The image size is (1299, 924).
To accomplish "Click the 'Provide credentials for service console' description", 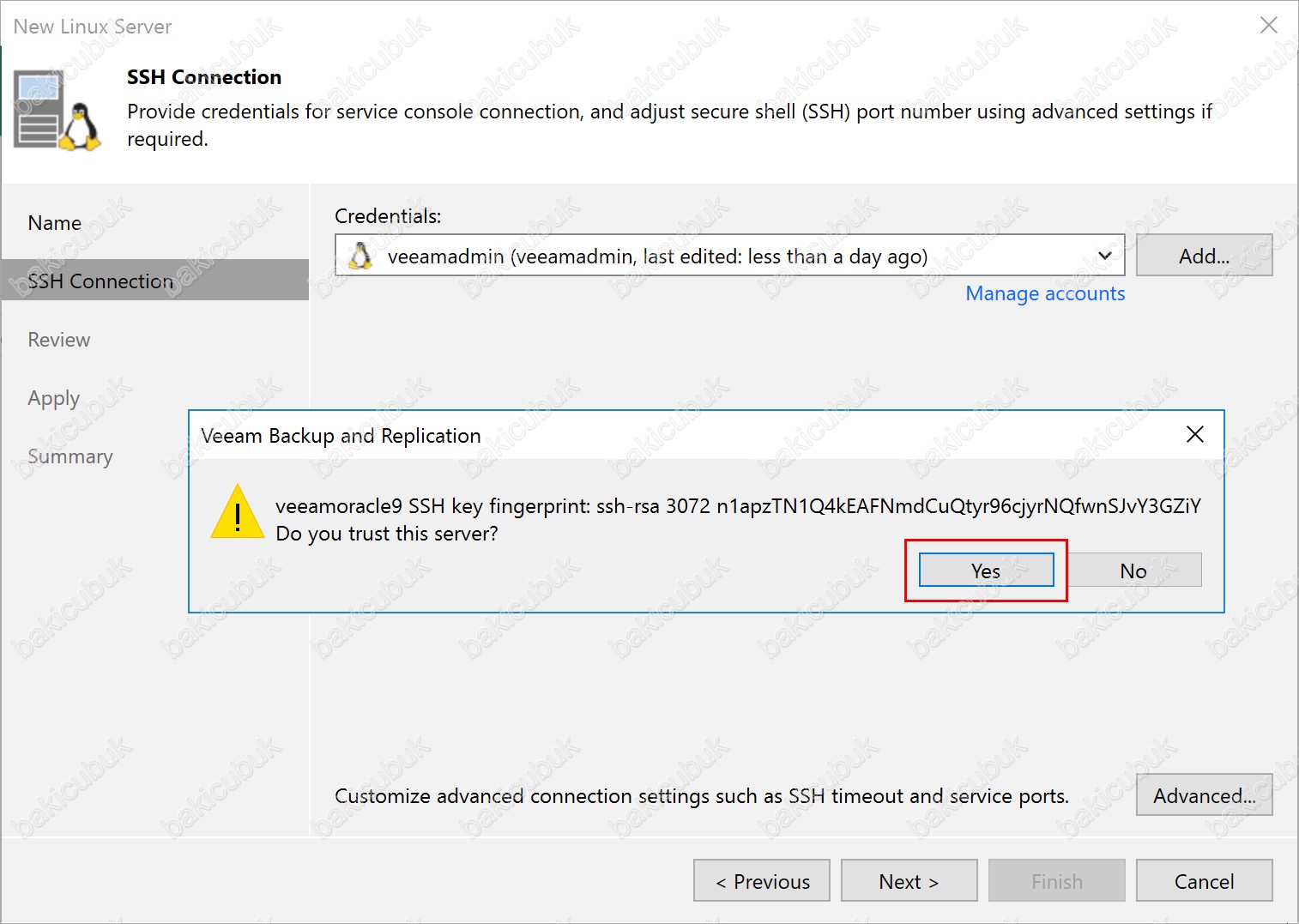I will [669, 125].
